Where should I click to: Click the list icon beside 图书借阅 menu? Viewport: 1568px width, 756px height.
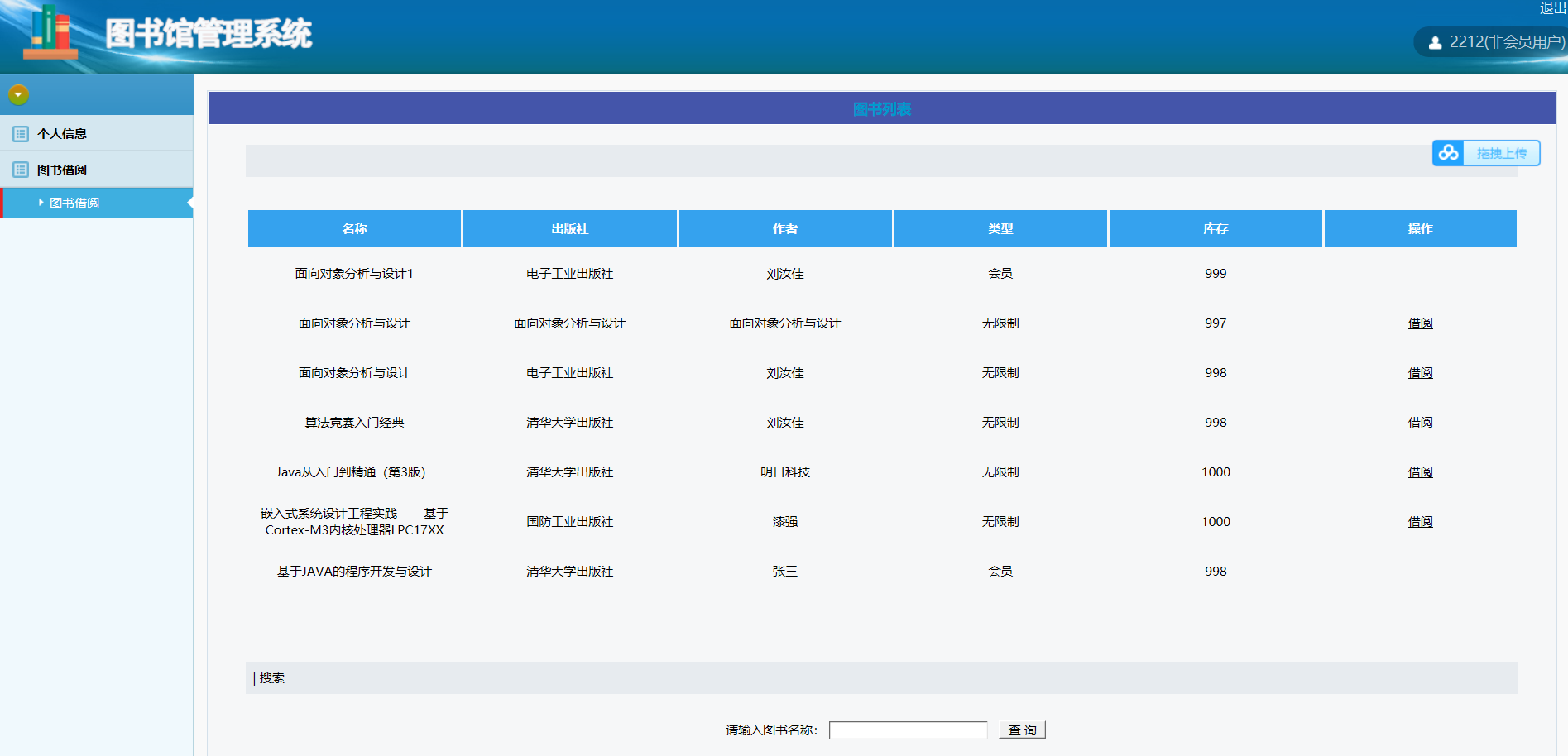[x=21, y=170]
